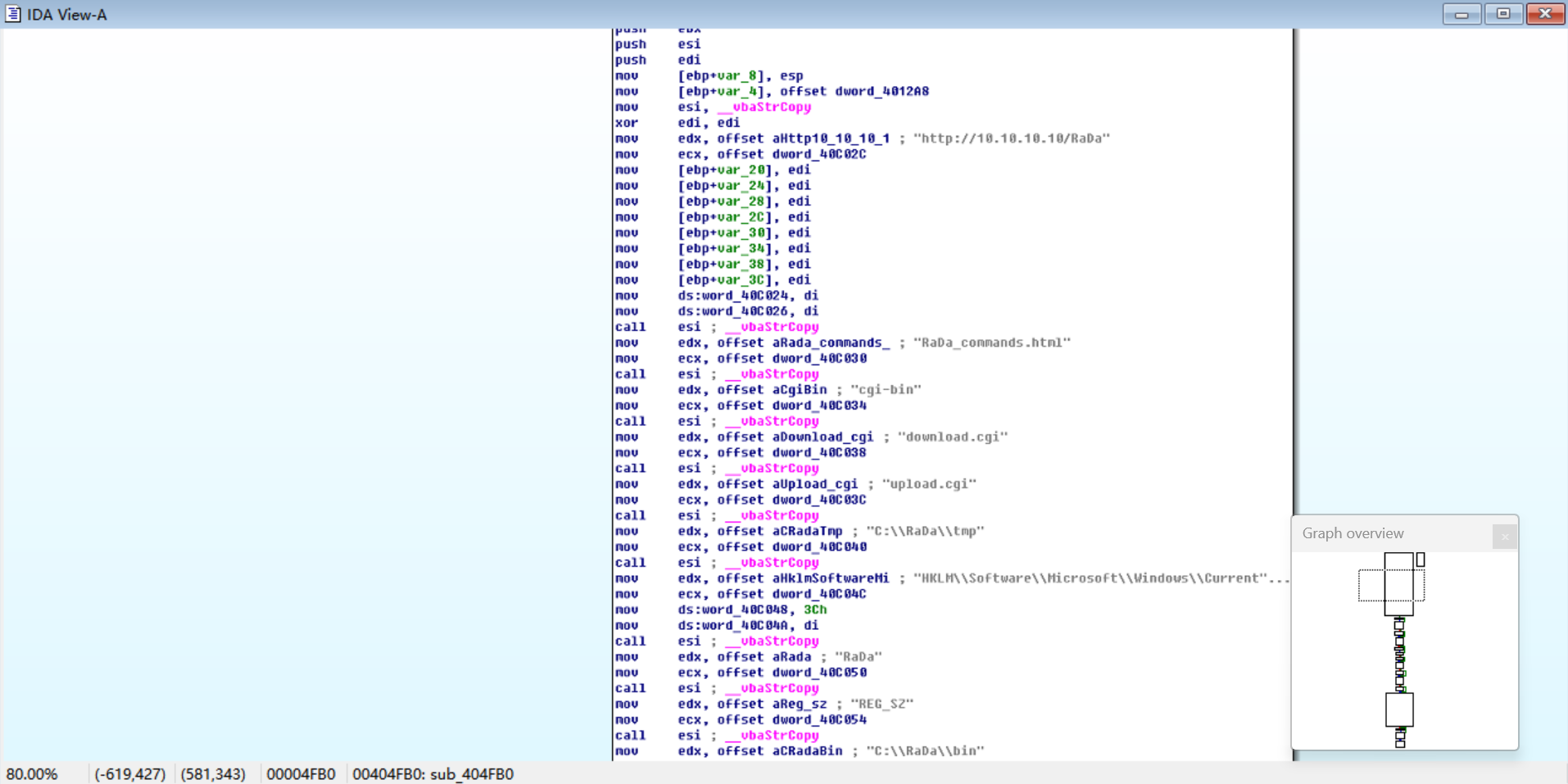Click the aCRadaBin offset name
The height and width of the screenshot is (784, 1568).
[807, 751]
